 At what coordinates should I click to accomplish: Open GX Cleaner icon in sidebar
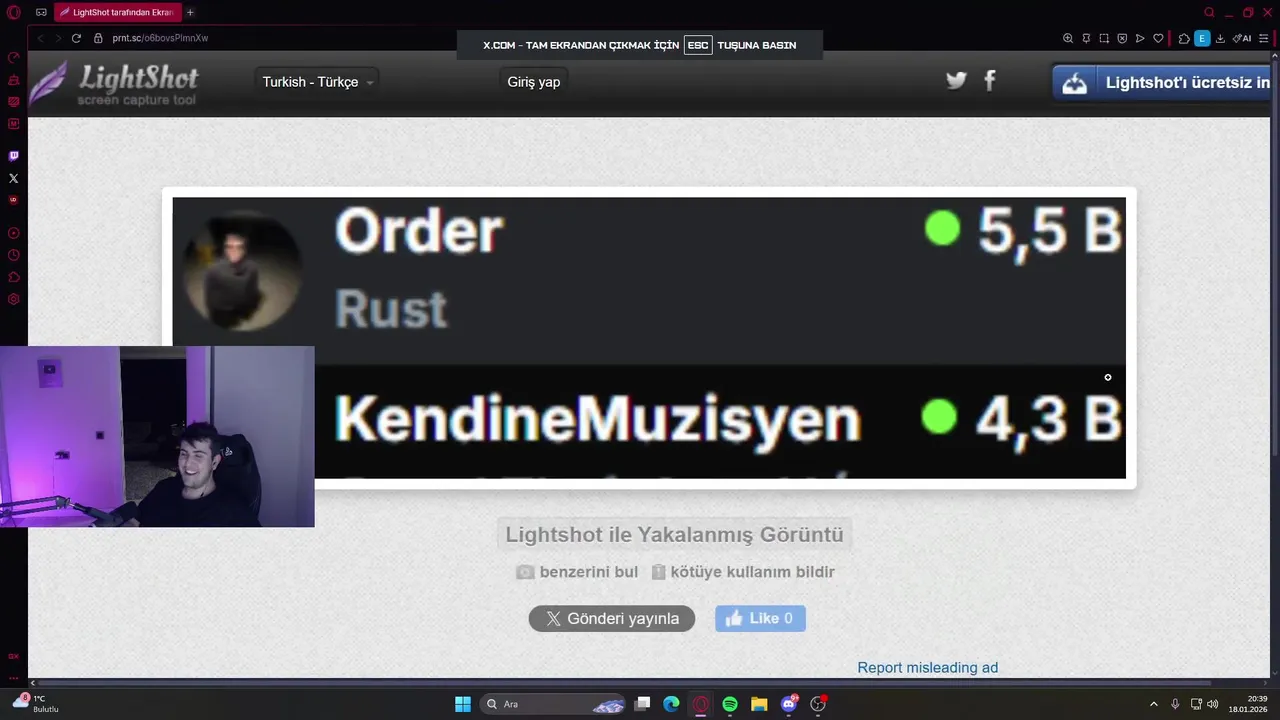pos(13,79)
